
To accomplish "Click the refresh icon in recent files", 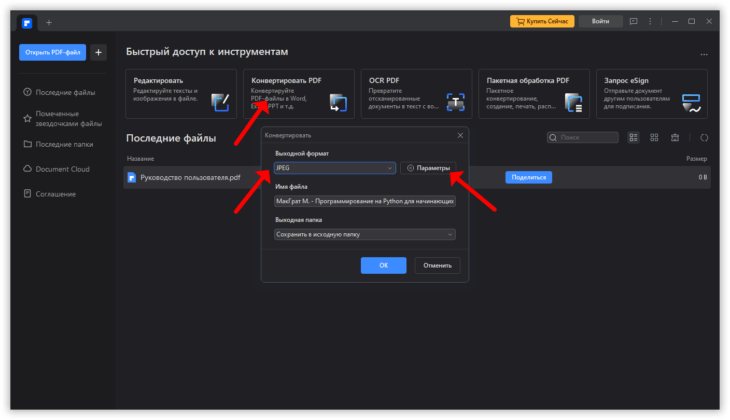I will tap(704, 137).
